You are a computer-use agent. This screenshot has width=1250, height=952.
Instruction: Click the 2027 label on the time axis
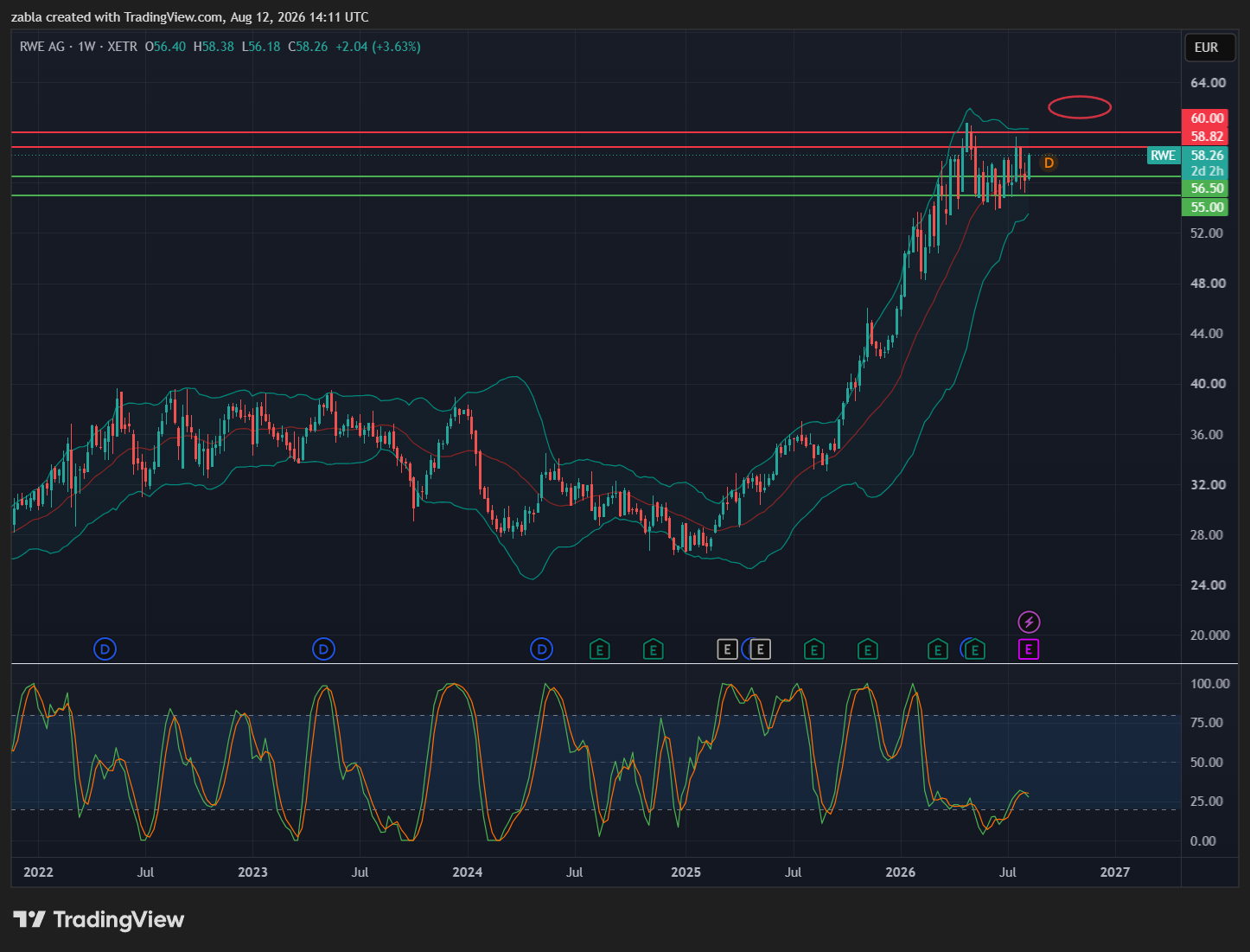pos(1115,872)
